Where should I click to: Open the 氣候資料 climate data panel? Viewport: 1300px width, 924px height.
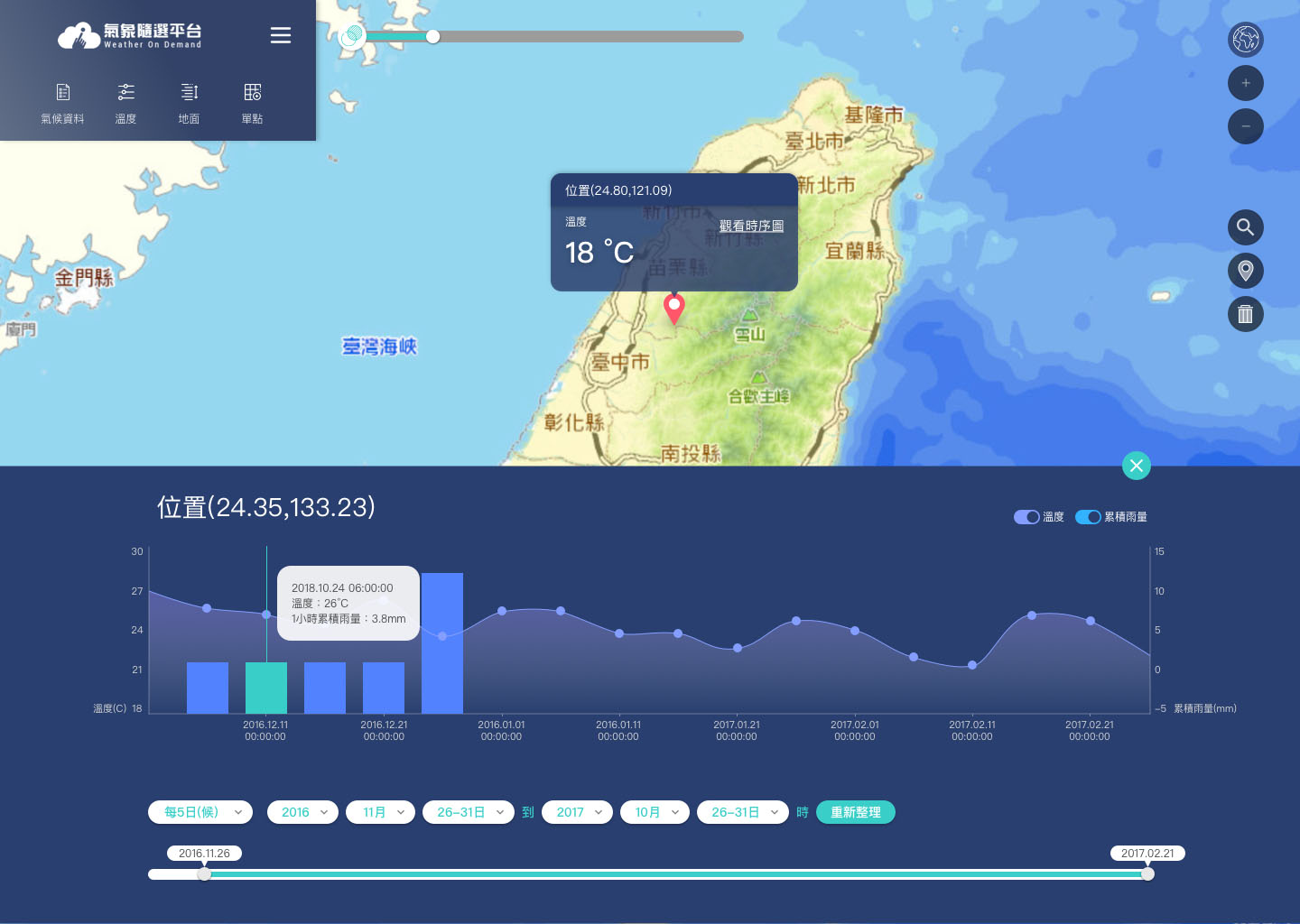[63, 104]
